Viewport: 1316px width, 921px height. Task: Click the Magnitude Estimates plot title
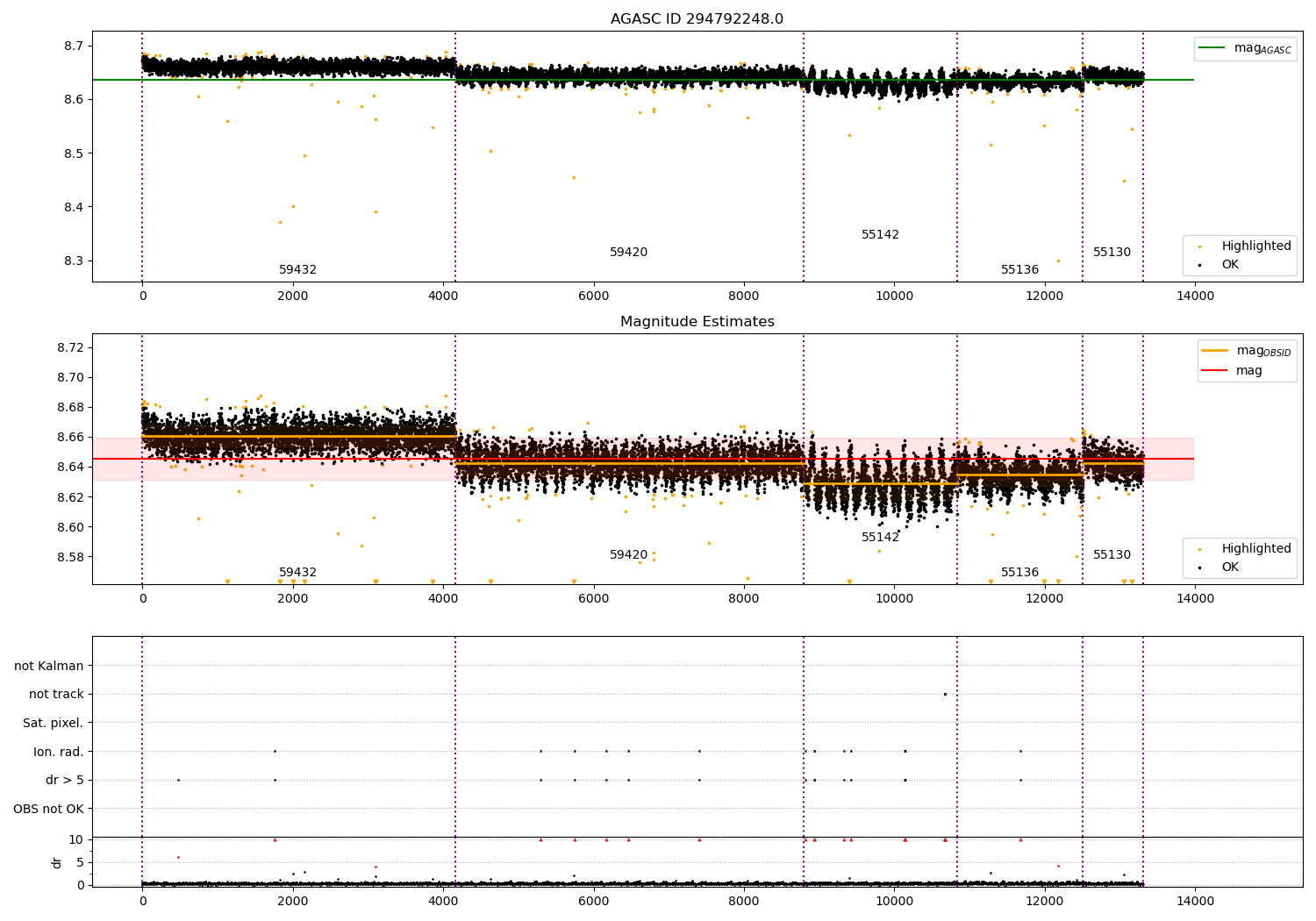697,322
